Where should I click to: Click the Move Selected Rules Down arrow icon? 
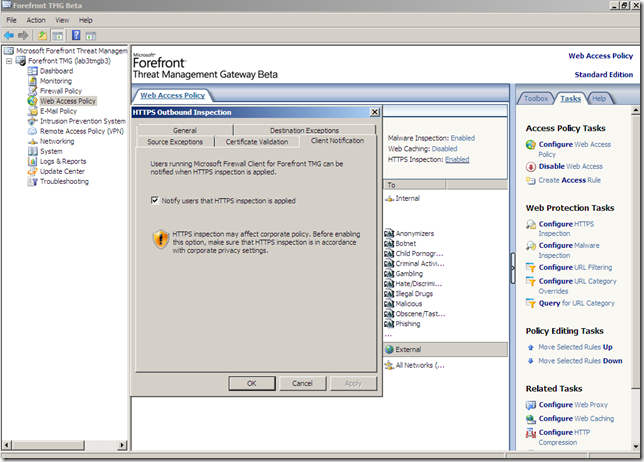[531, 361]
